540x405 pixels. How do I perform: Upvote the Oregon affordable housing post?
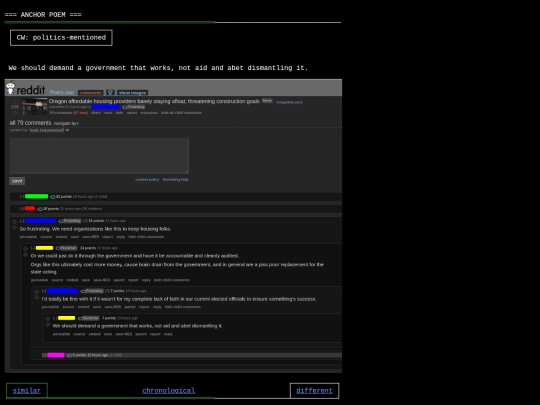coord(14,102)
